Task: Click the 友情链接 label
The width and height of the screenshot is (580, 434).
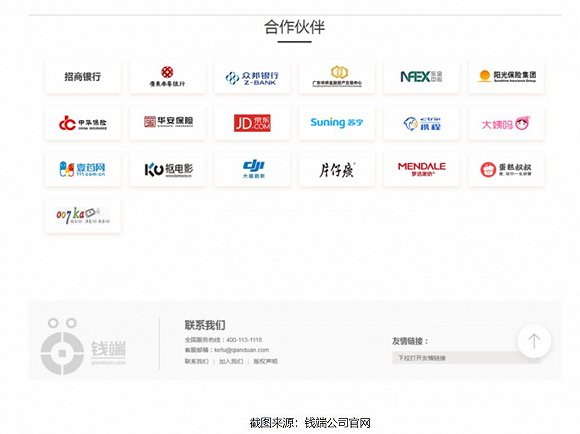Action: (x=410, y=341)
